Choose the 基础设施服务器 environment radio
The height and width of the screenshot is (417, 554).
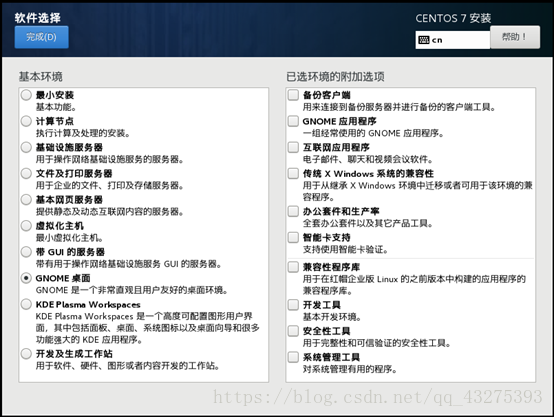click(x=26, y=147)
